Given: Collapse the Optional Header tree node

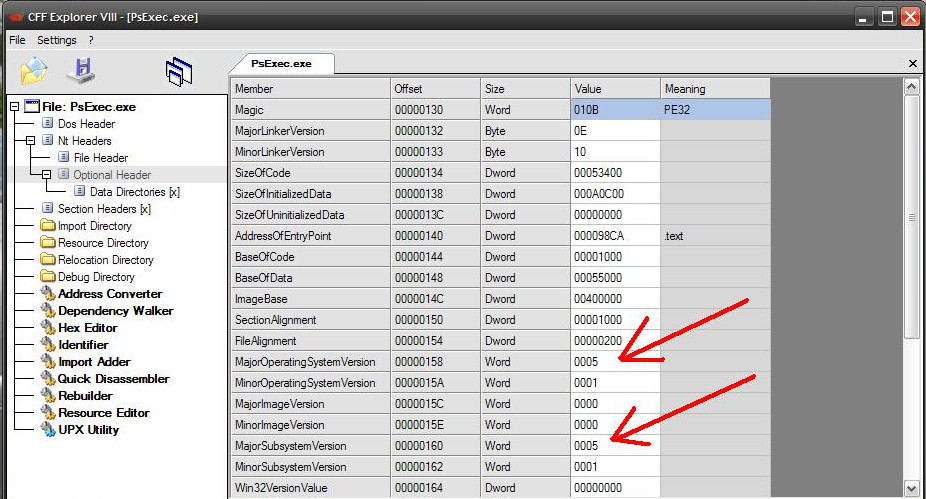Looking at the screenshot, I should tap(46, 175).
